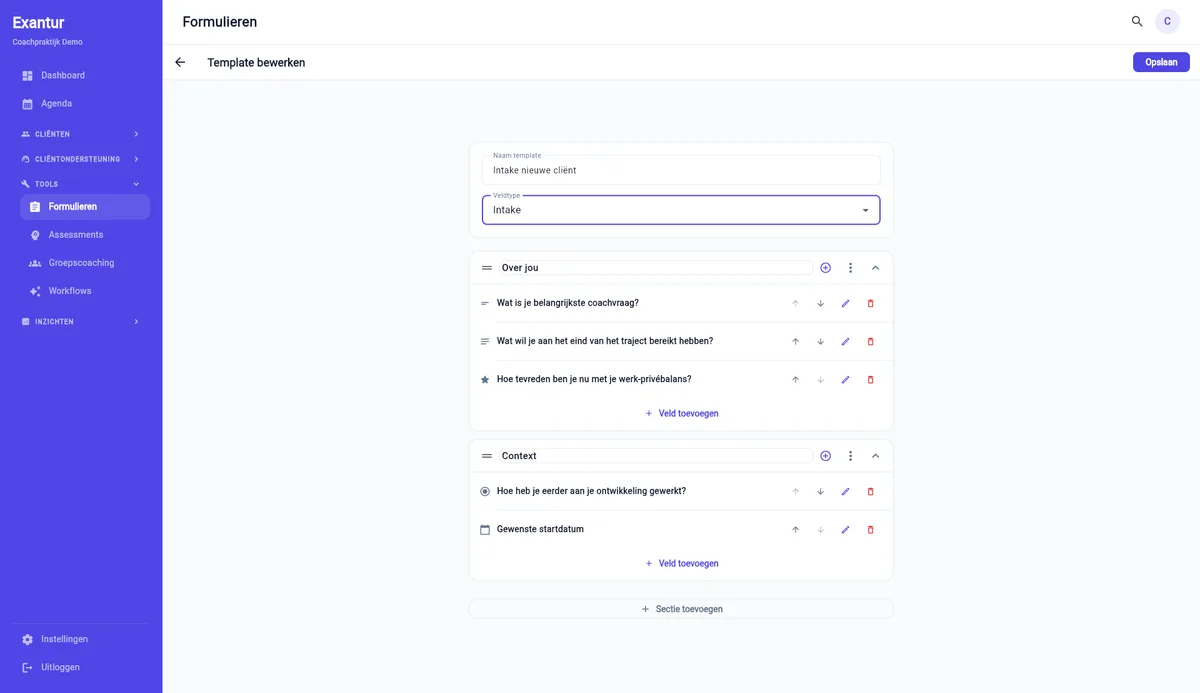Screen dimensions: 1200x693
Task: Click the Dashboard grid icon
Action: coord(27,75)
